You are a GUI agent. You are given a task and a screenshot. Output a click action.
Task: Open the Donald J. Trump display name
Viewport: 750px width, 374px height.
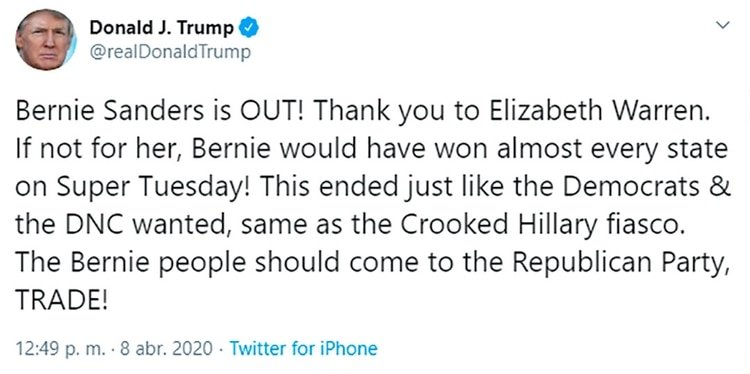(162, 28)
